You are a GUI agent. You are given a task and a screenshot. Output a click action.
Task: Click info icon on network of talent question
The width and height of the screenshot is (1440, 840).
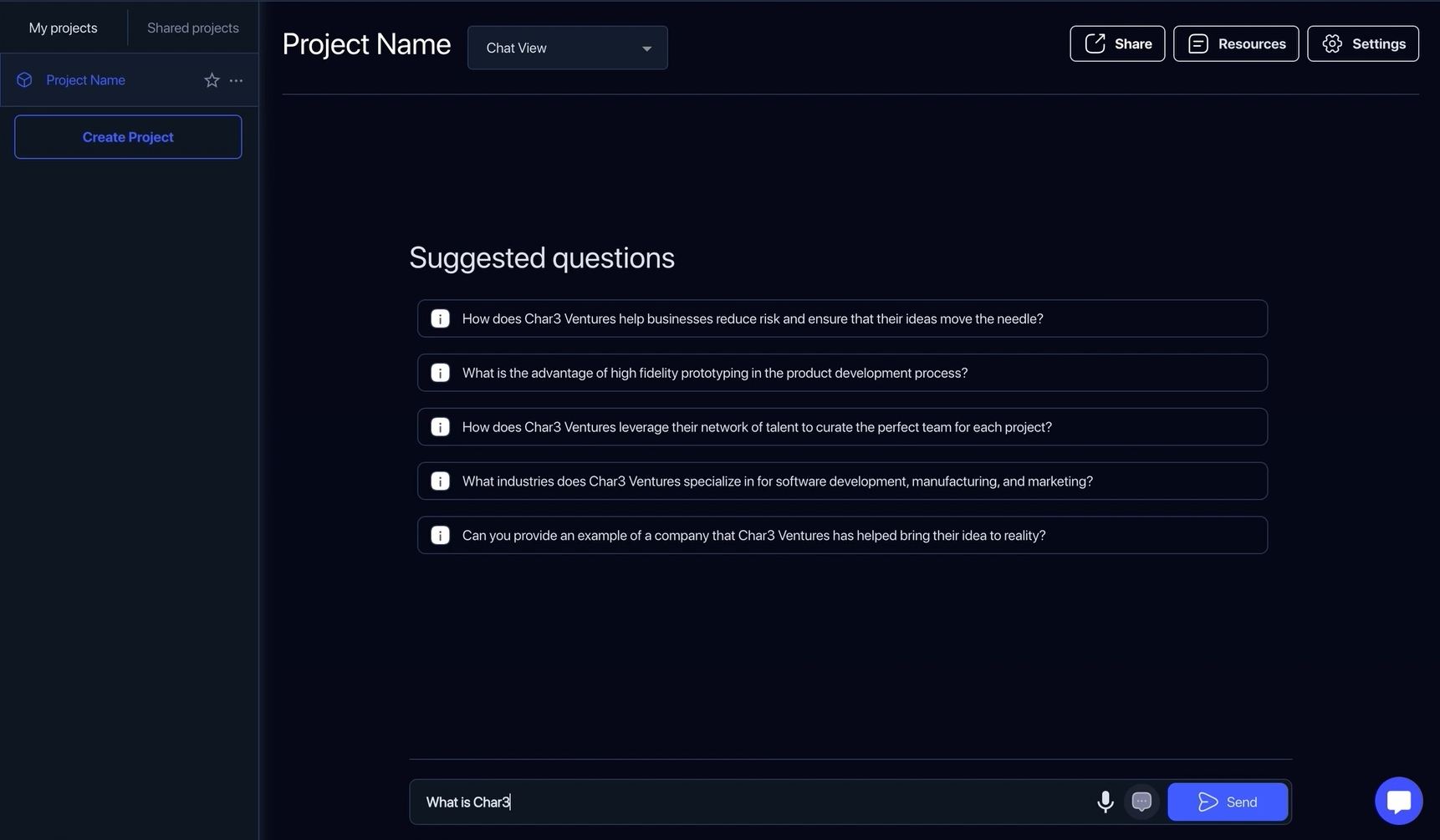point(440,427)
